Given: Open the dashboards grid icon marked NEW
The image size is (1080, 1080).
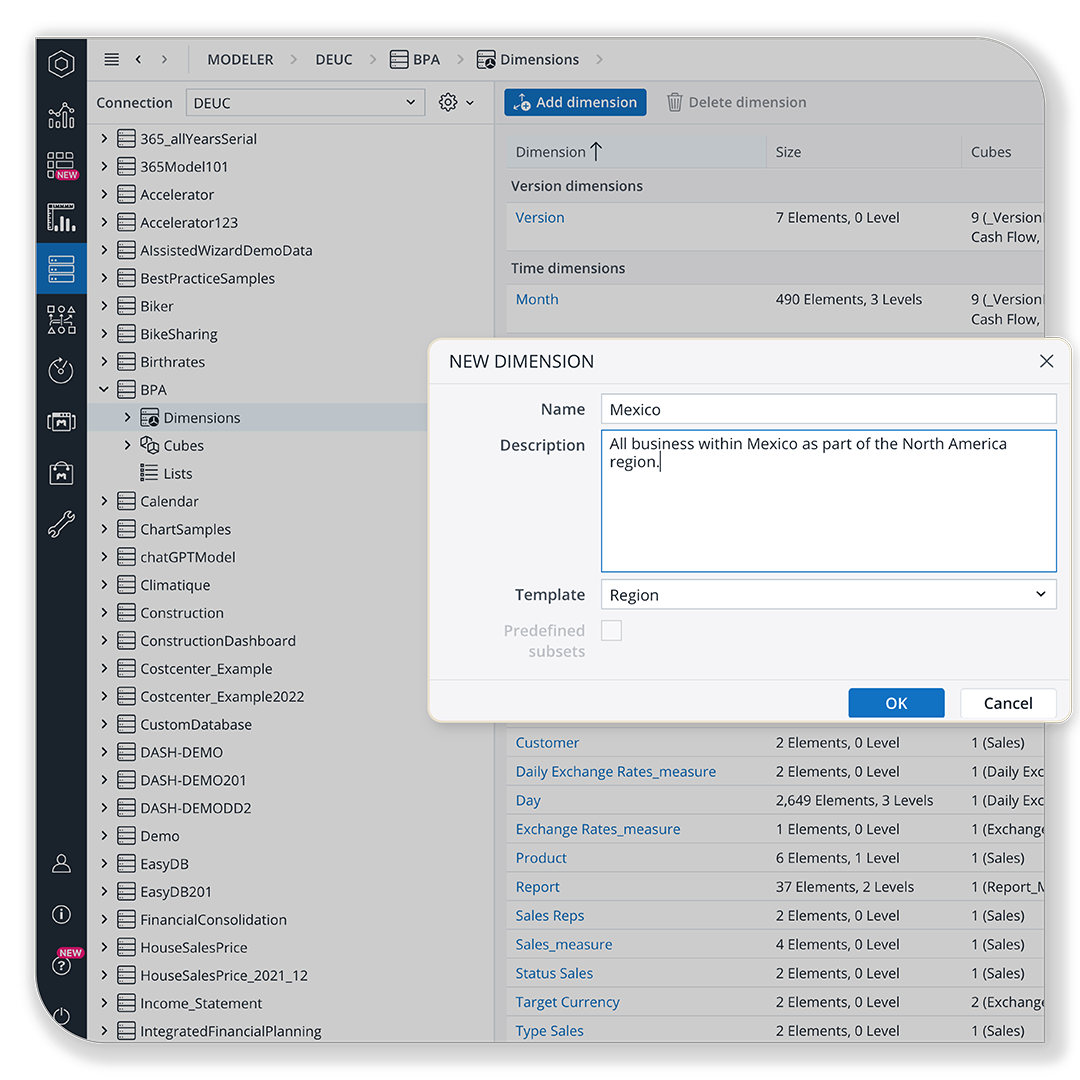Looking at the screenshot, I should (61, 165).
